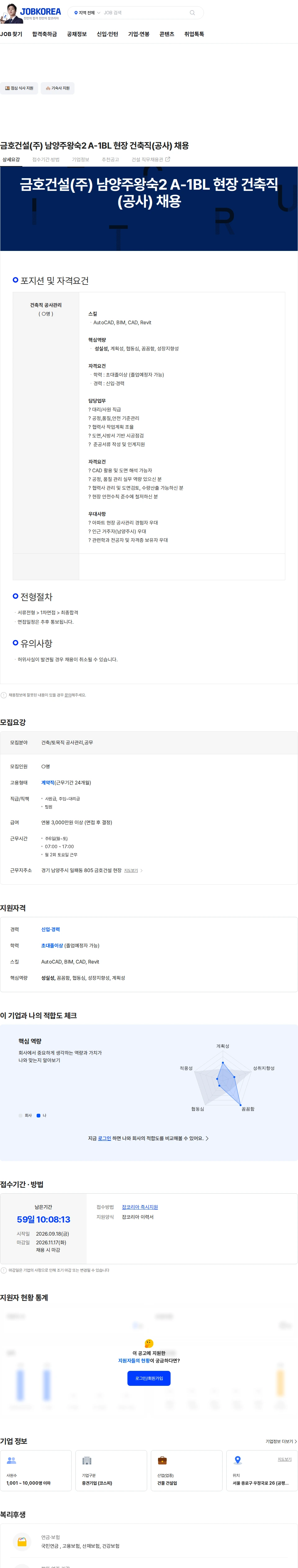Open the 취업톡톡 menu

[x=194, y=34]
